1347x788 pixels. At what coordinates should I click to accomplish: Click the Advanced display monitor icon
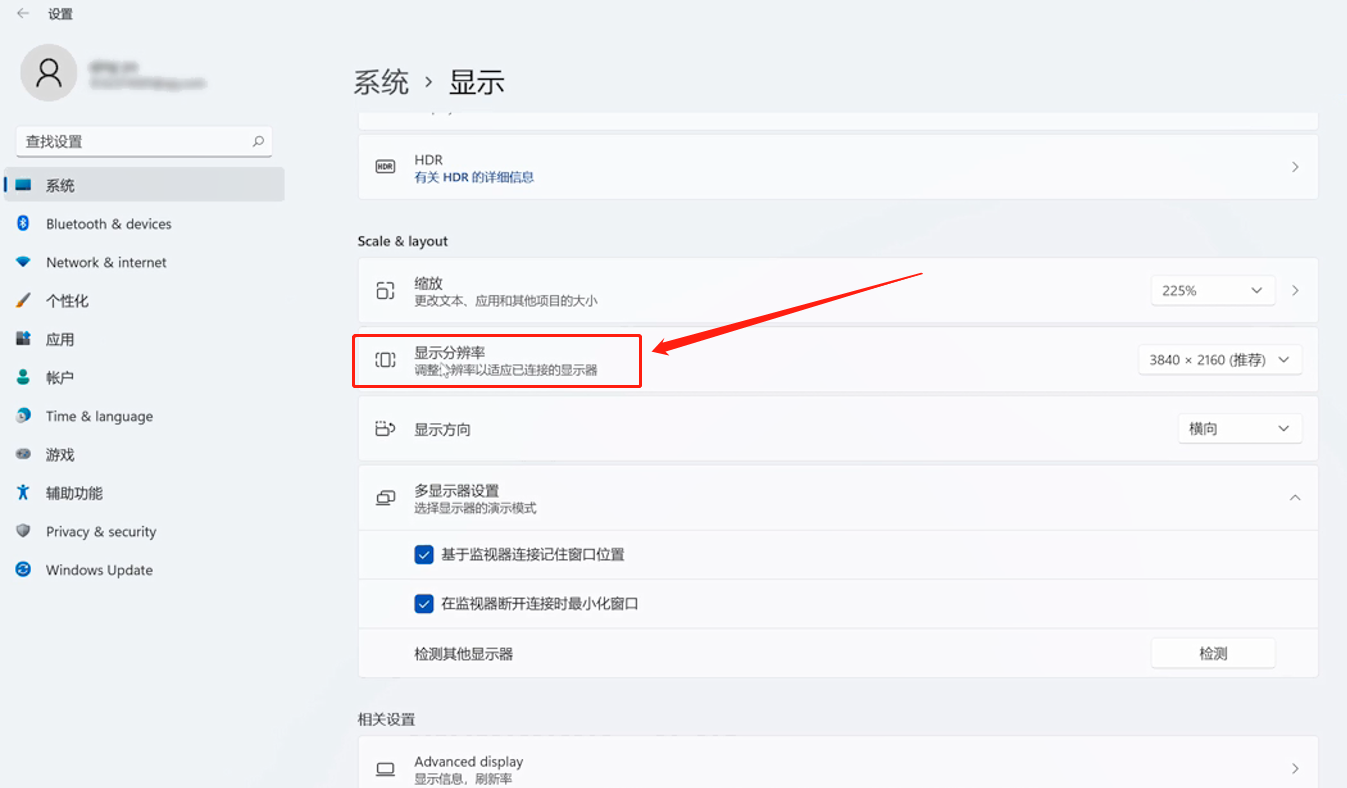(385, 769)
